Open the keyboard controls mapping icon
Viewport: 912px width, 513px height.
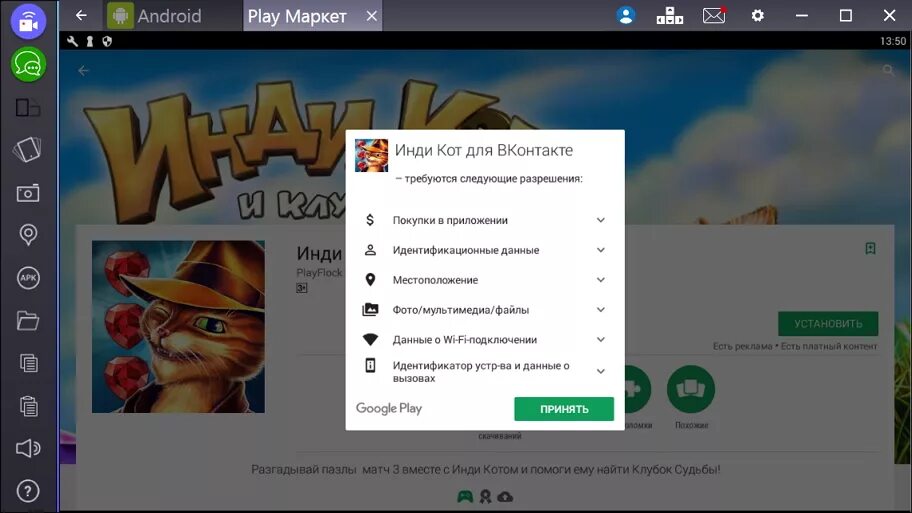[669, 16]
